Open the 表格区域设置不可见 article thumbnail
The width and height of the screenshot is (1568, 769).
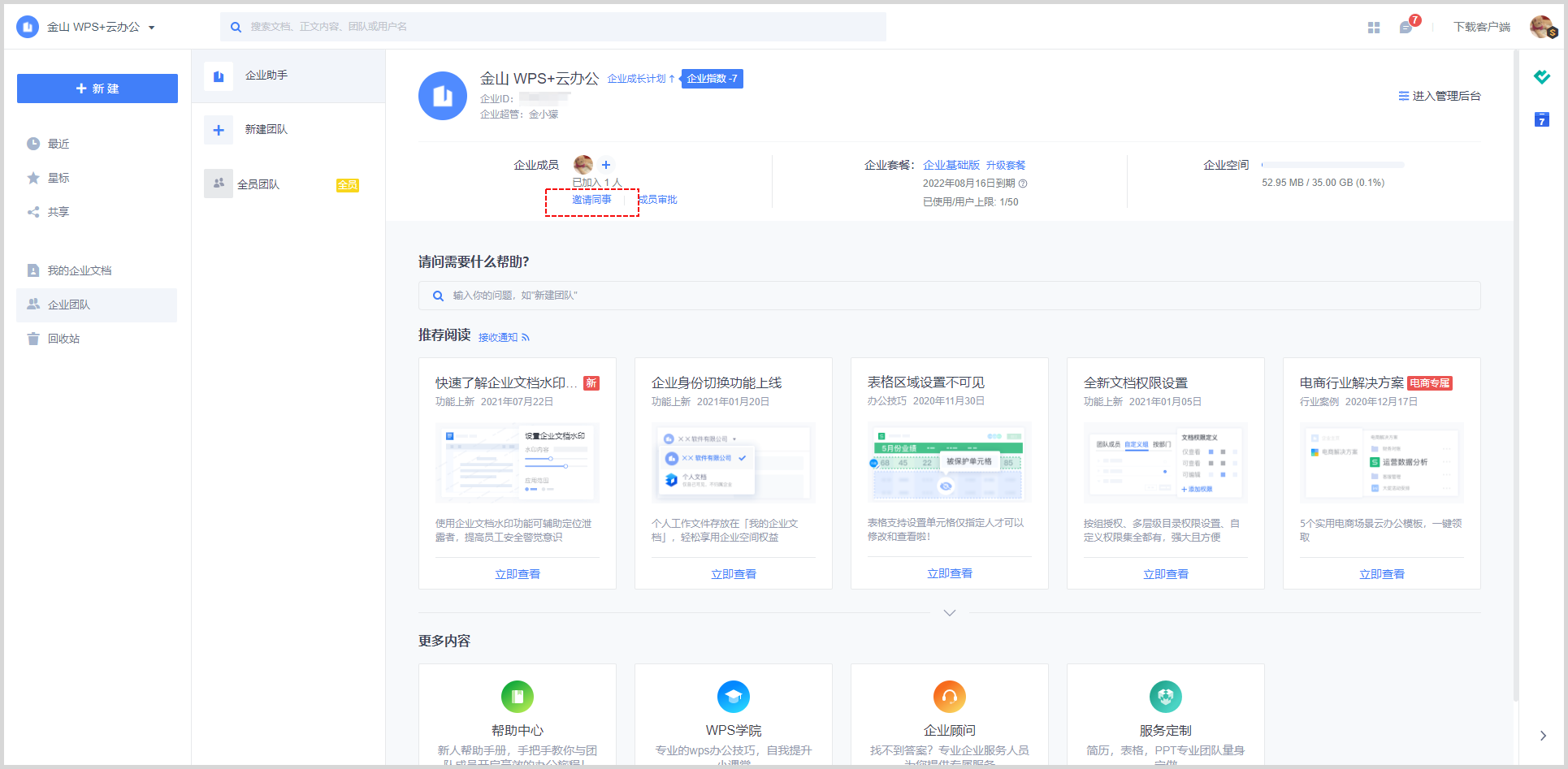tap(950, 462)
